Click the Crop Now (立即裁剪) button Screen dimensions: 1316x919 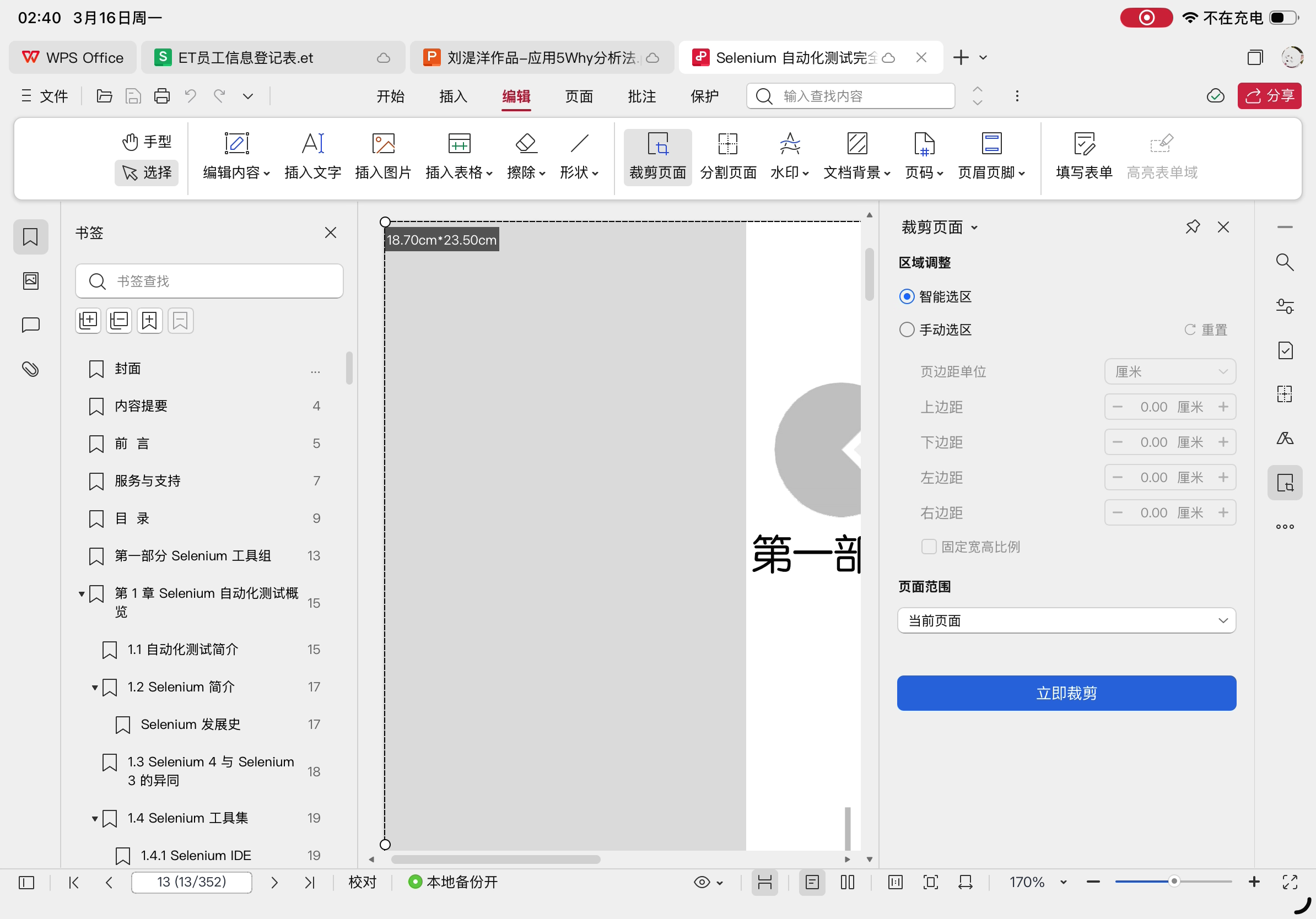pos(1066,693)
